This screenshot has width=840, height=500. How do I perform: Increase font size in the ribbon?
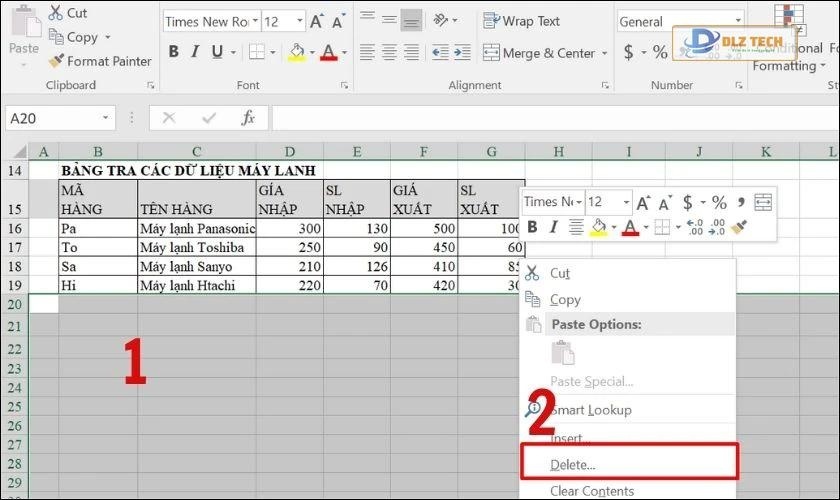point(316,21)
